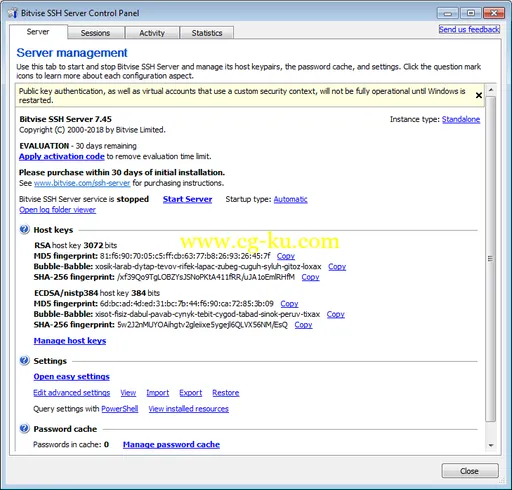Image resolution: width=512 pixels, height=490 pixels.
Task: Click the 'Server management' heading
Action: point(72,53)
